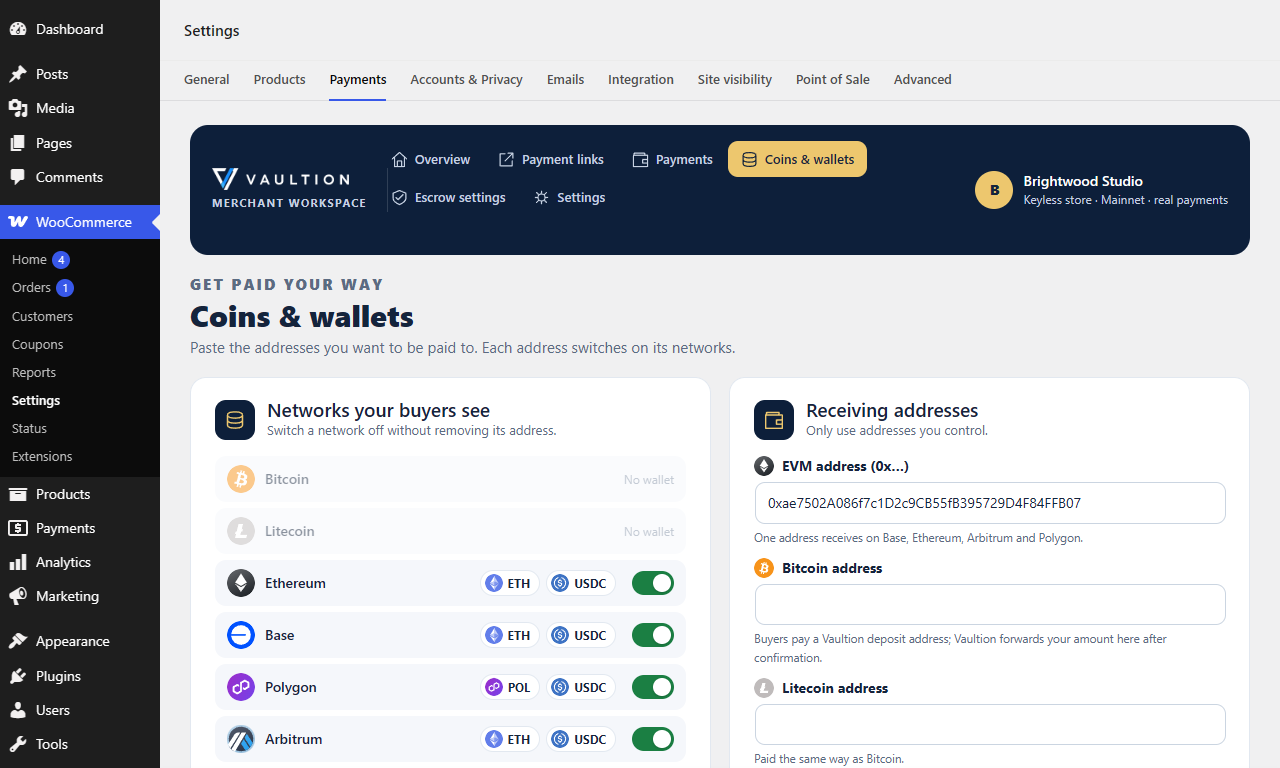The image size is (1280, 768).
Task: Toggle the Arbitrum network off
Action: (x=653, y=739)
